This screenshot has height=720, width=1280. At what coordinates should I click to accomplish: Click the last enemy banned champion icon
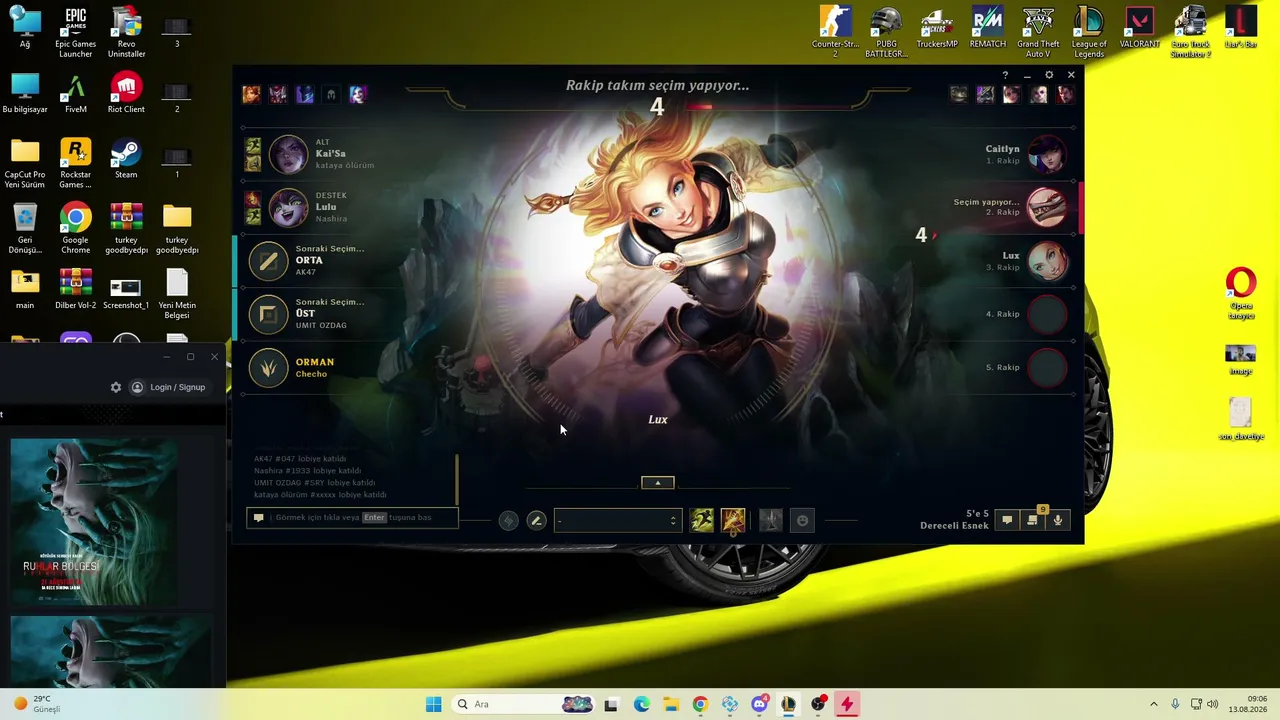(1064, 94)
